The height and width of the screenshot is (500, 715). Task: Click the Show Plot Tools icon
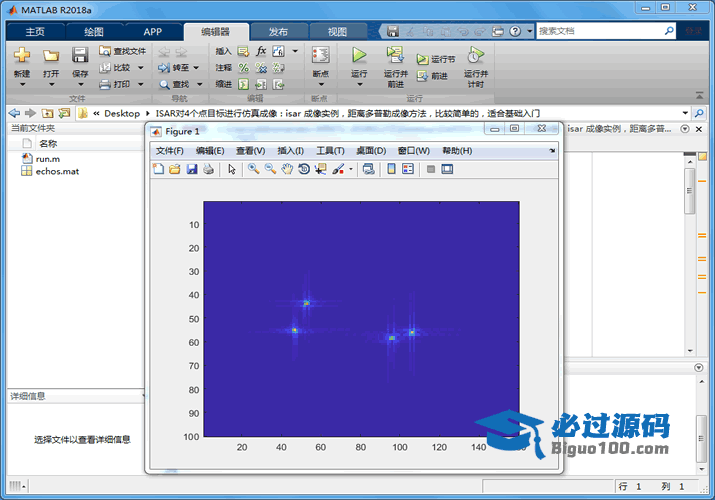coord(447,169)
